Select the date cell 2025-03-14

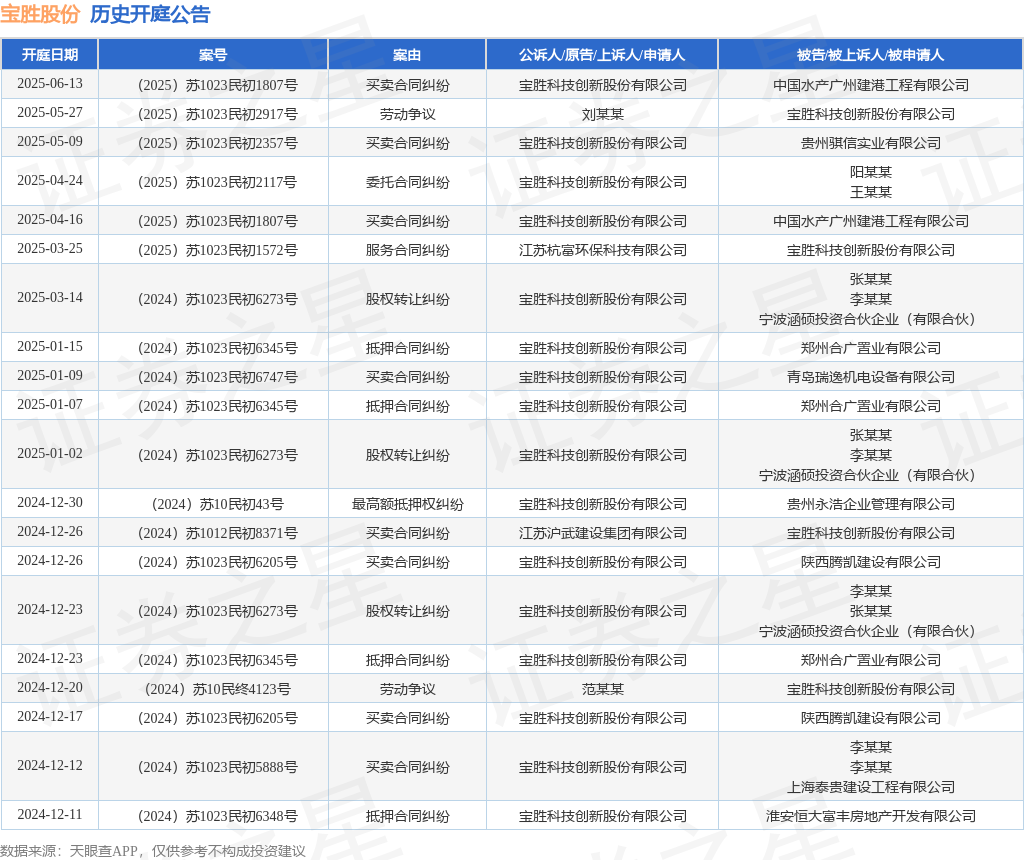pyautogui.click(x=50, y=297)
